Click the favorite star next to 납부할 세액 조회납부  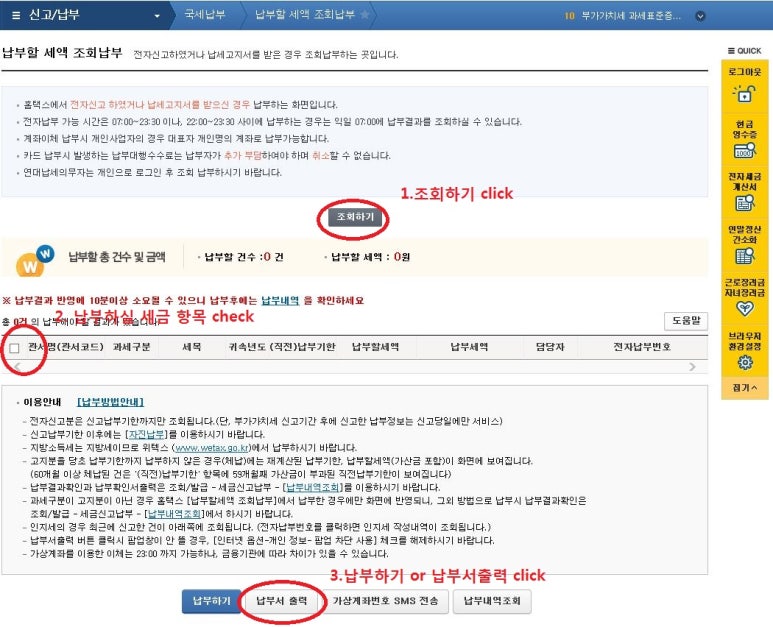pyautogui.click(x=365, y=16)
